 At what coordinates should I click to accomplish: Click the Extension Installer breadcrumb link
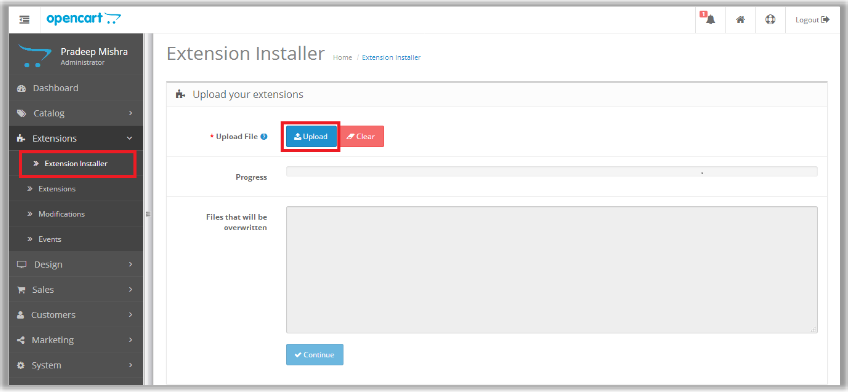[391, 57]
